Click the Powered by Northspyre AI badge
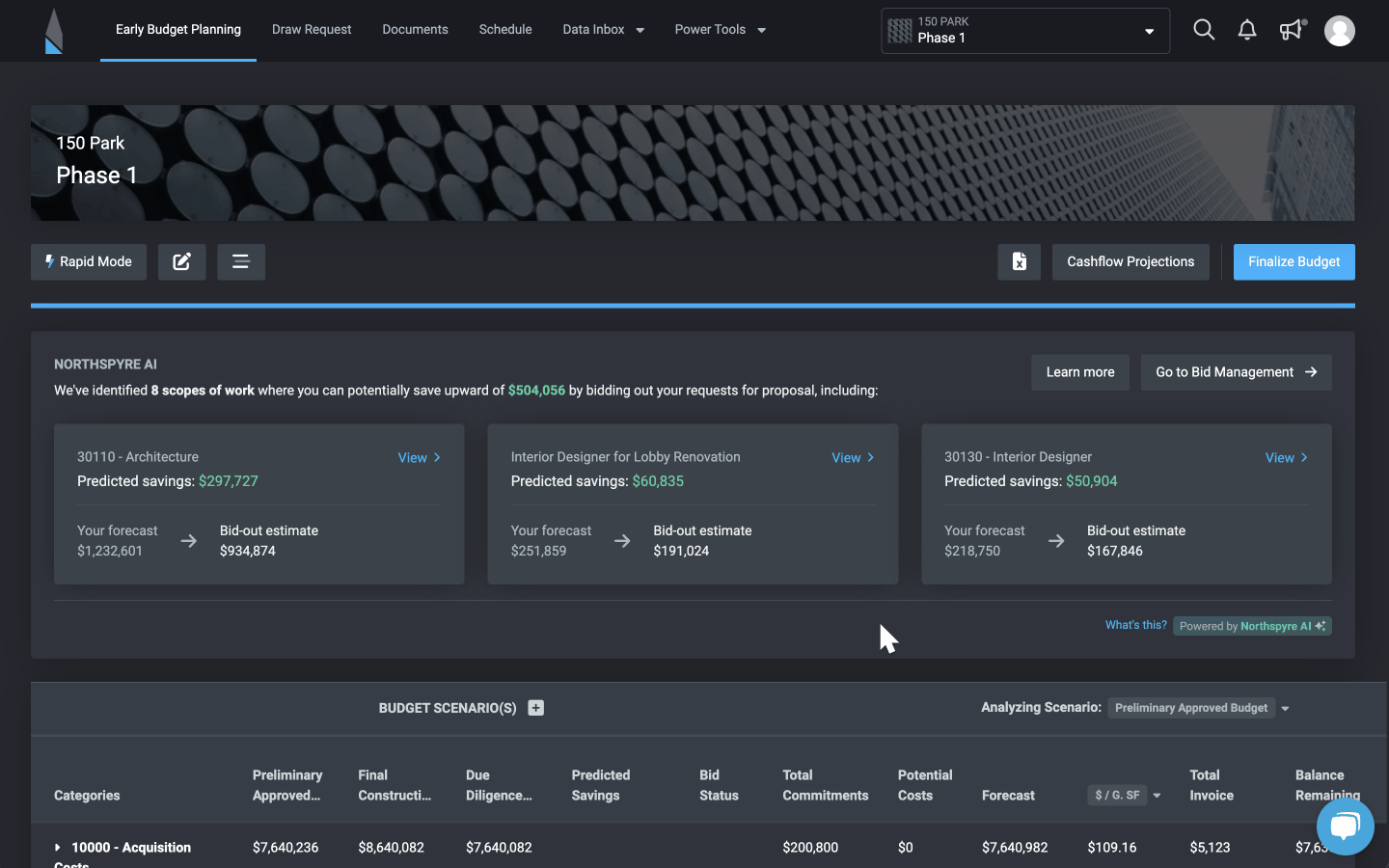The height and width of the screenshot is (868, 1389). tap(1252, 626)
